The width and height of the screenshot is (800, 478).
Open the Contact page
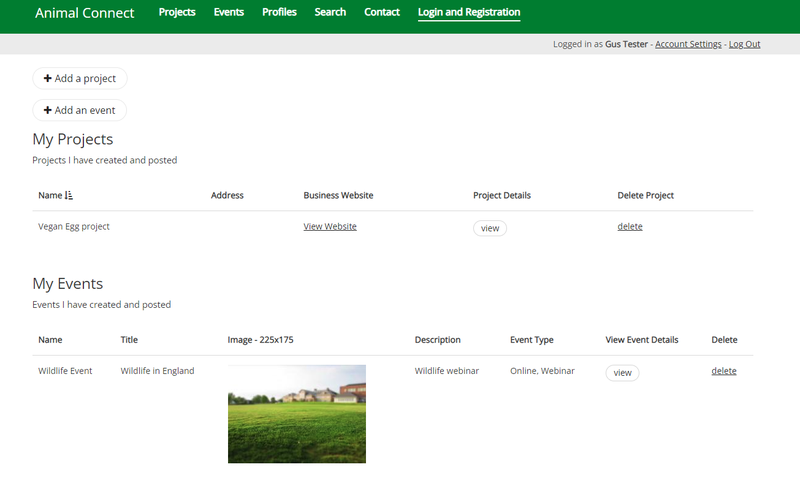[x=382, y=13]
